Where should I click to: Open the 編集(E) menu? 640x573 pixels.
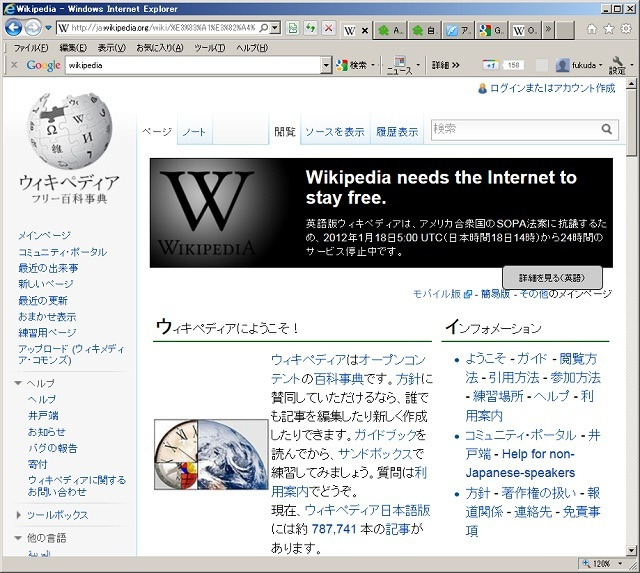[73, 48]
